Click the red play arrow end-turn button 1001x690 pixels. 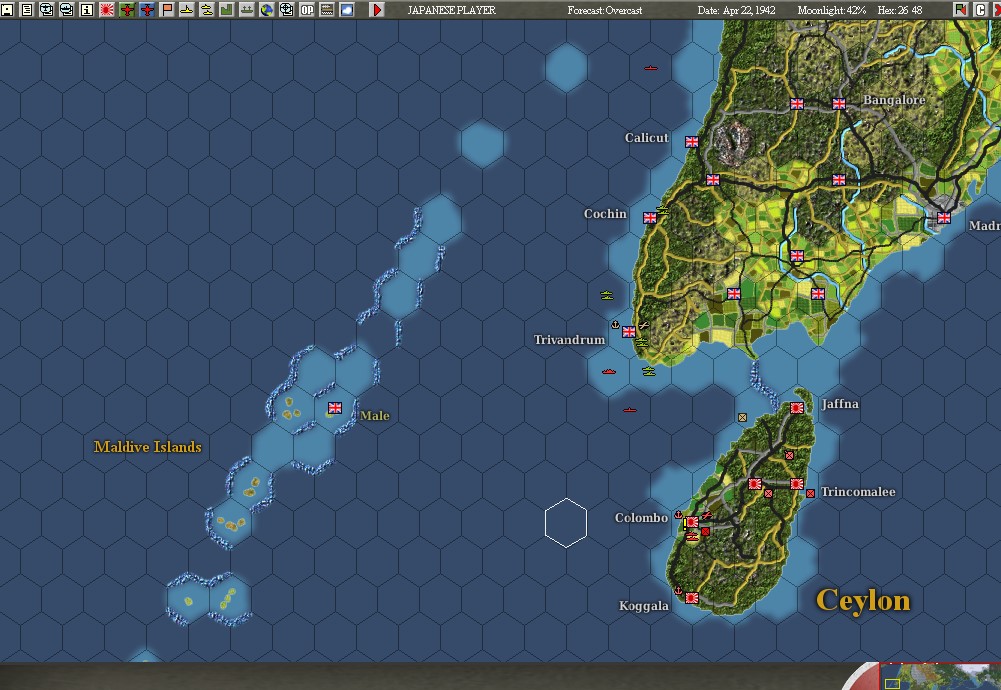pyautogui.click(x=377, y=10)
